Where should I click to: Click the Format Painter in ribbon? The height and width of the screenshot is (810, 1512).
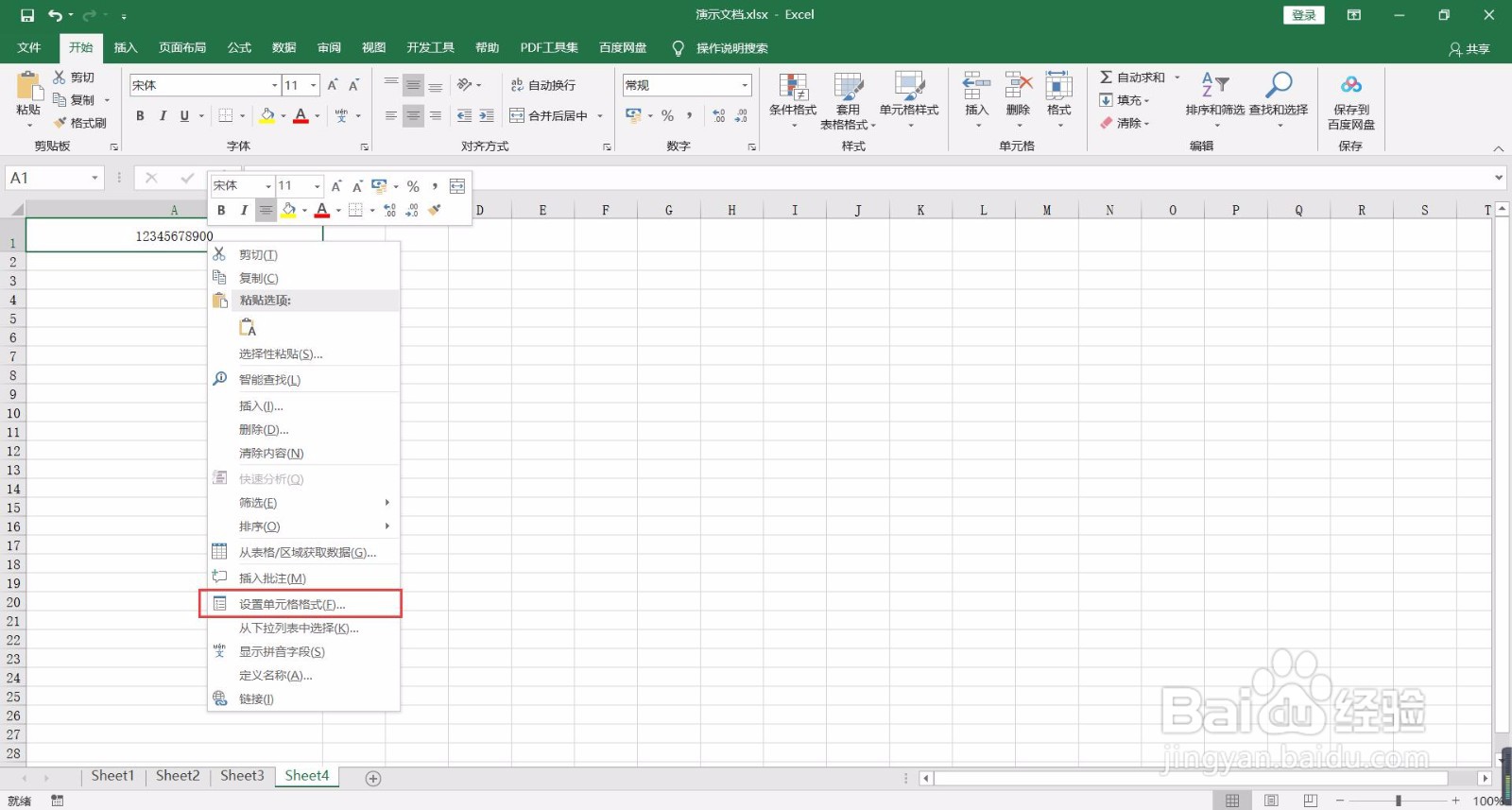(x=79, y=123)
